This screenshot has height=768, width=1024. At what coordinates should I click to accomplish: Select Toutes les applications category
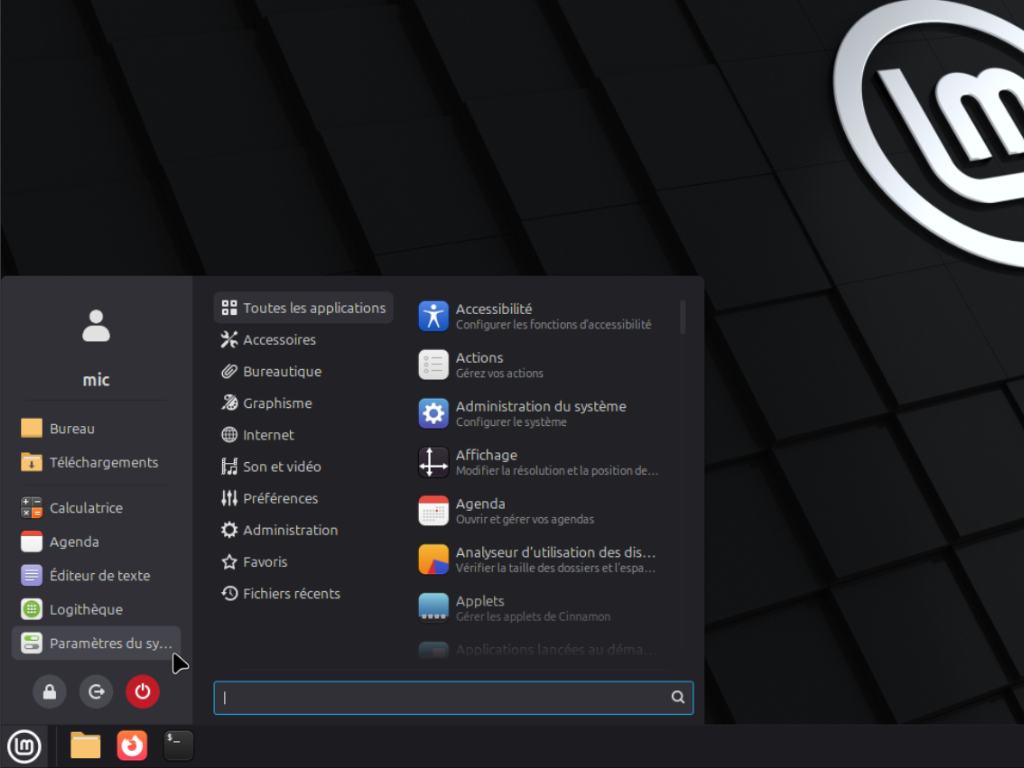click(x=304, y=308)
